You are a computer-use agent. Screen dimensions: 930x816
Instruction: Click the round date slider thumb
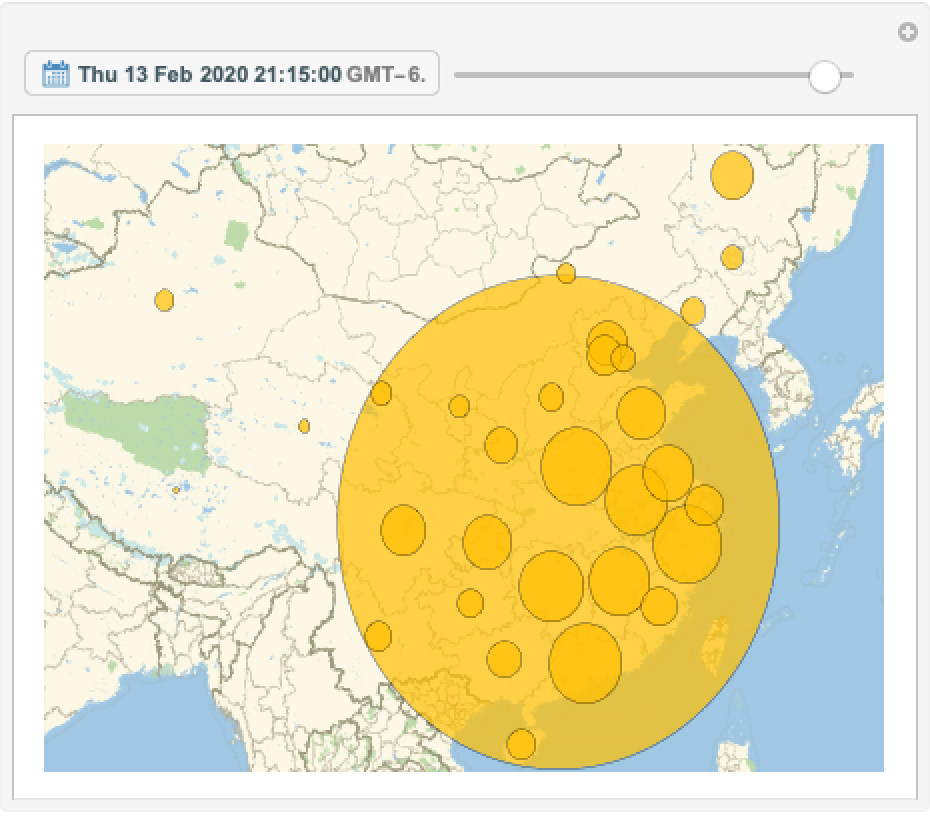click(x=824, y=75)
